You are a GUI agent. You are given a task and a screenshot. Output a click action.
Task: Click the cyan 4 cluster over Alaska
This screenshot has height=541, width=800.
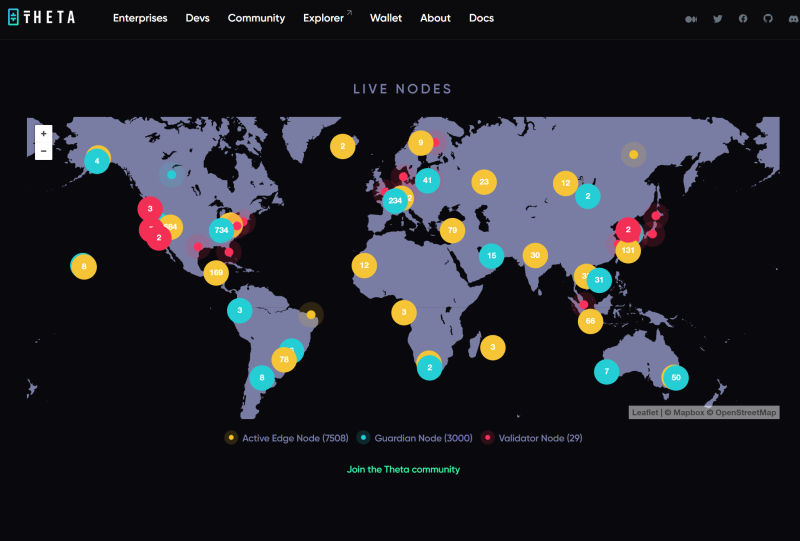point(97,161)
